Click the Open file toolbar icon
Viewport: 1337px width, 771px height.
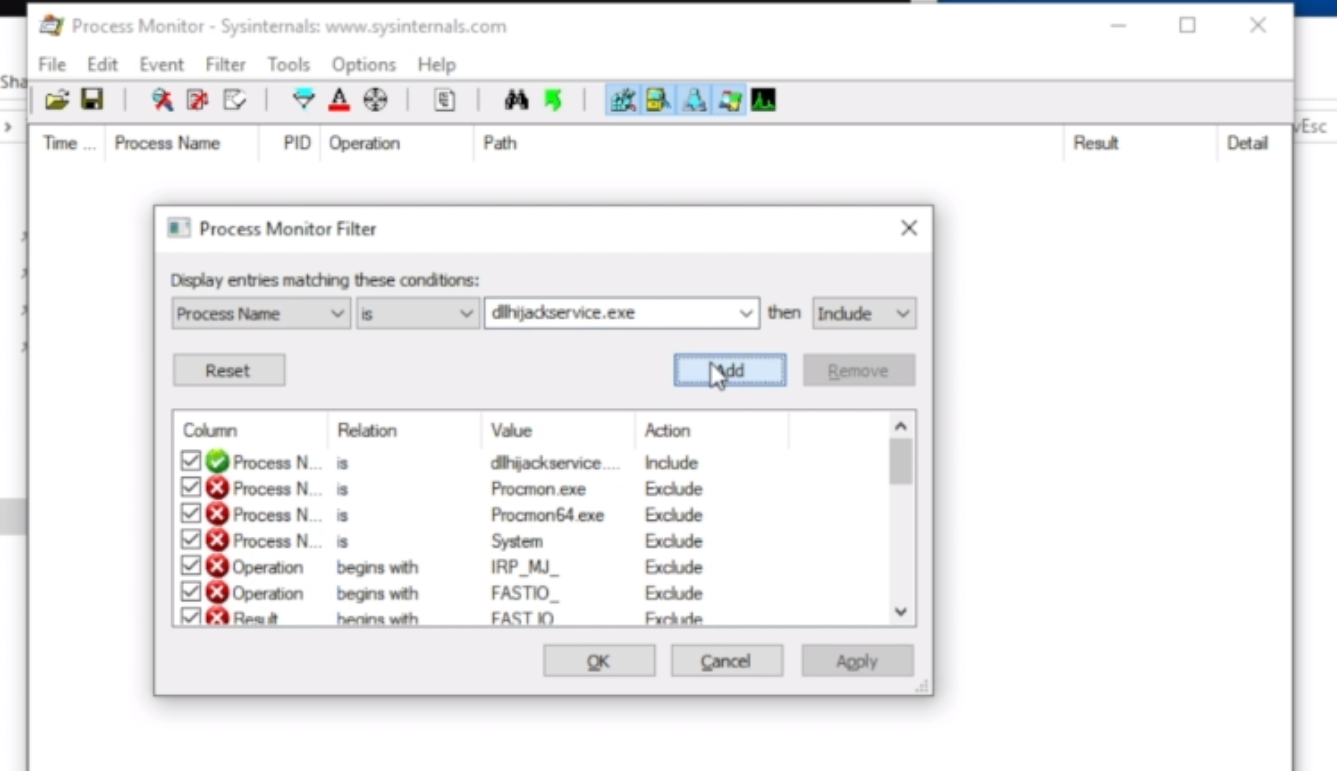[57, 100]
